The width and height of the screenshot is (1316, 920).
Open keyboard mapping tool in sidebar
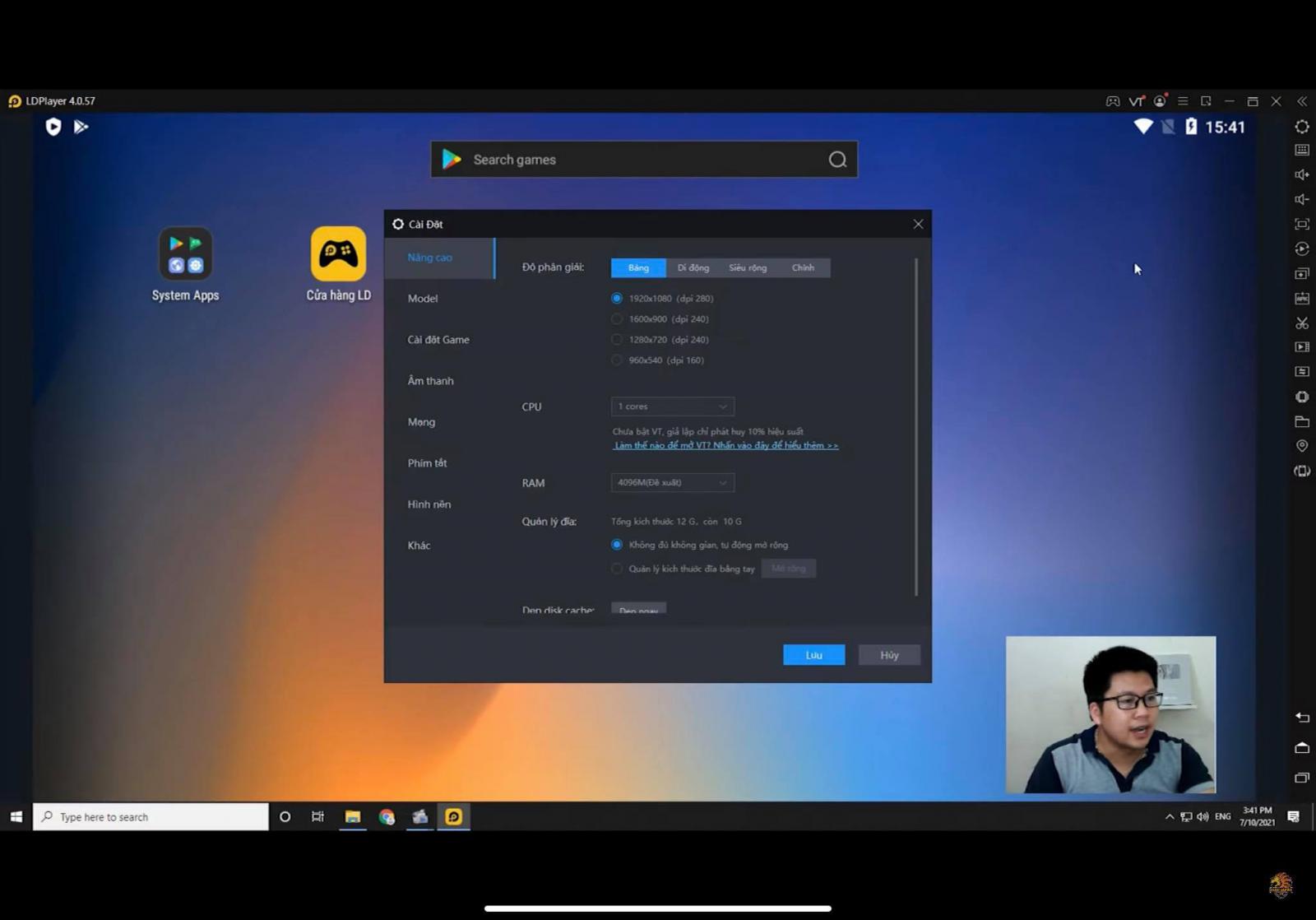(x=1302, y=150)
